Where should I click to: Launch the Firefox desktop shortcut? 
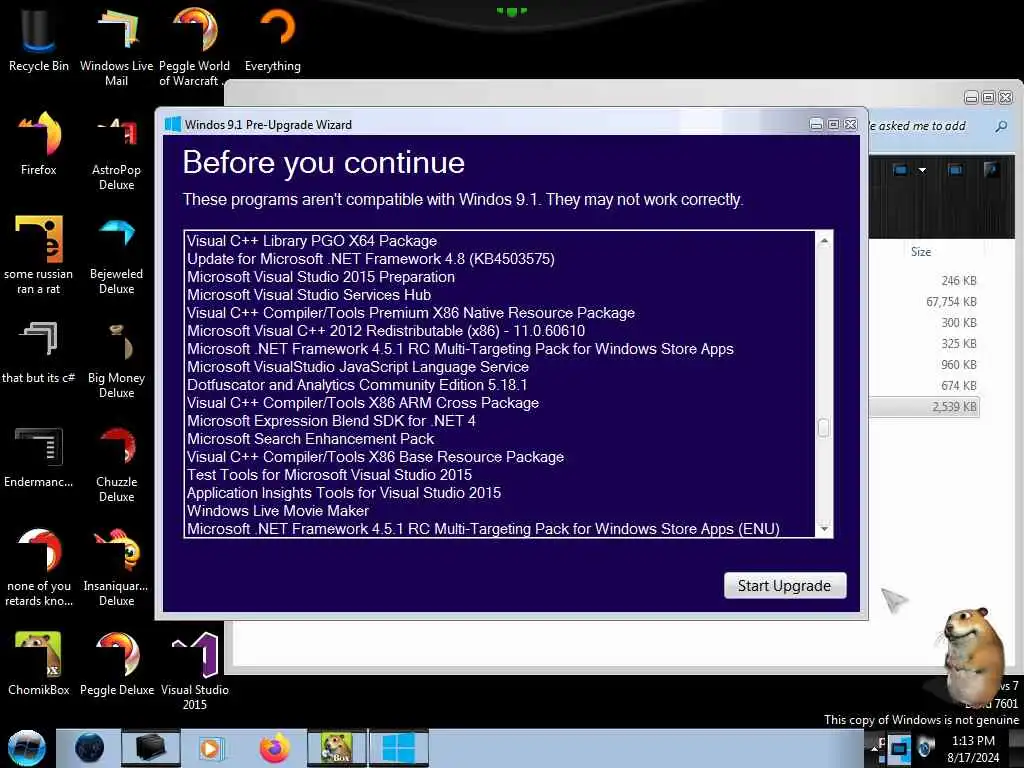tap(39, 144)
